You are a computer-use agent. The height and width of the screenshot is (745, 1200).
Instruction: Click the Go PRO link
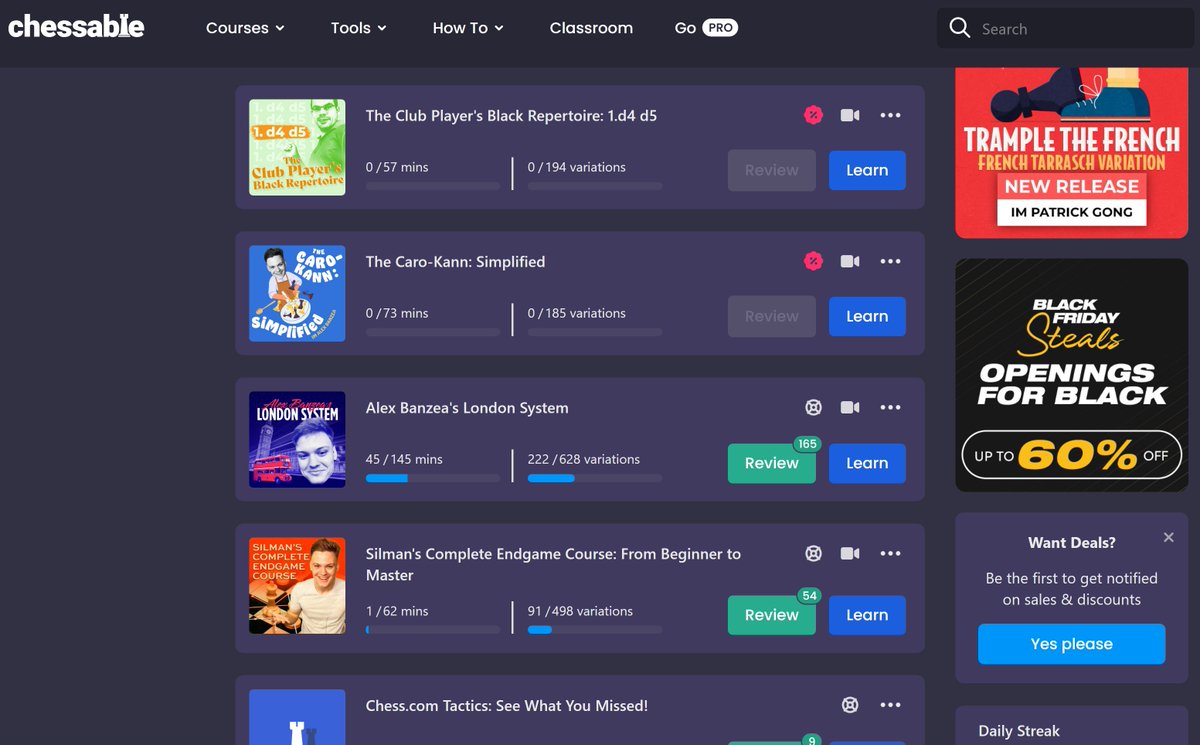click(706, 28)
